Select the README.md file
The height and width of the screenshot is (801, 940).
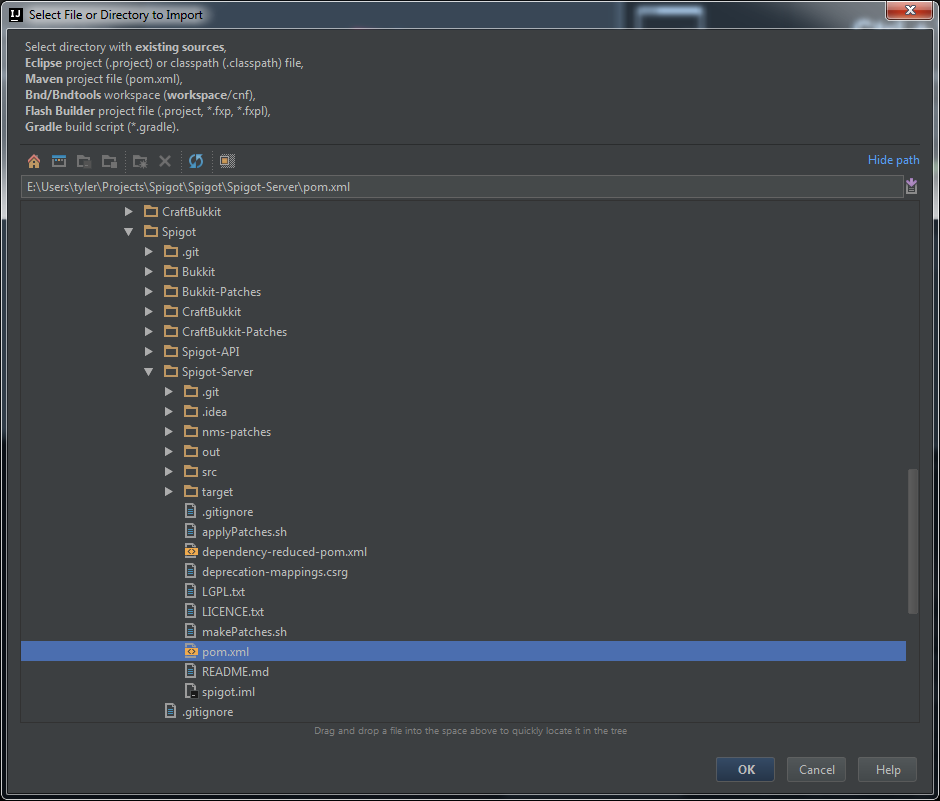[235, 672]
